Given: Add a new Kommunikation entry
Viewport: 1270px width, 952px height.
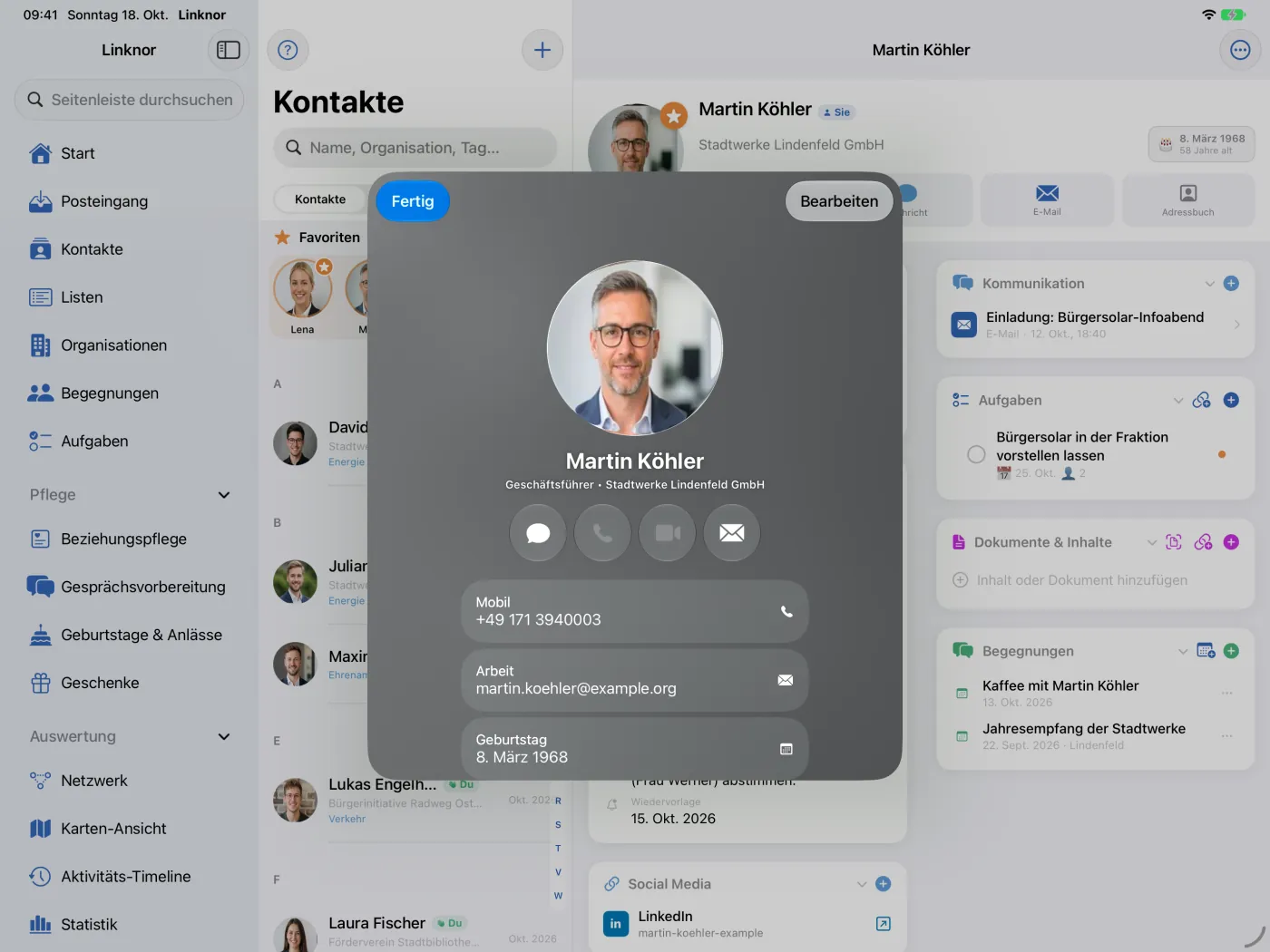Looking at the screenshot, I should coord(1231,284).
